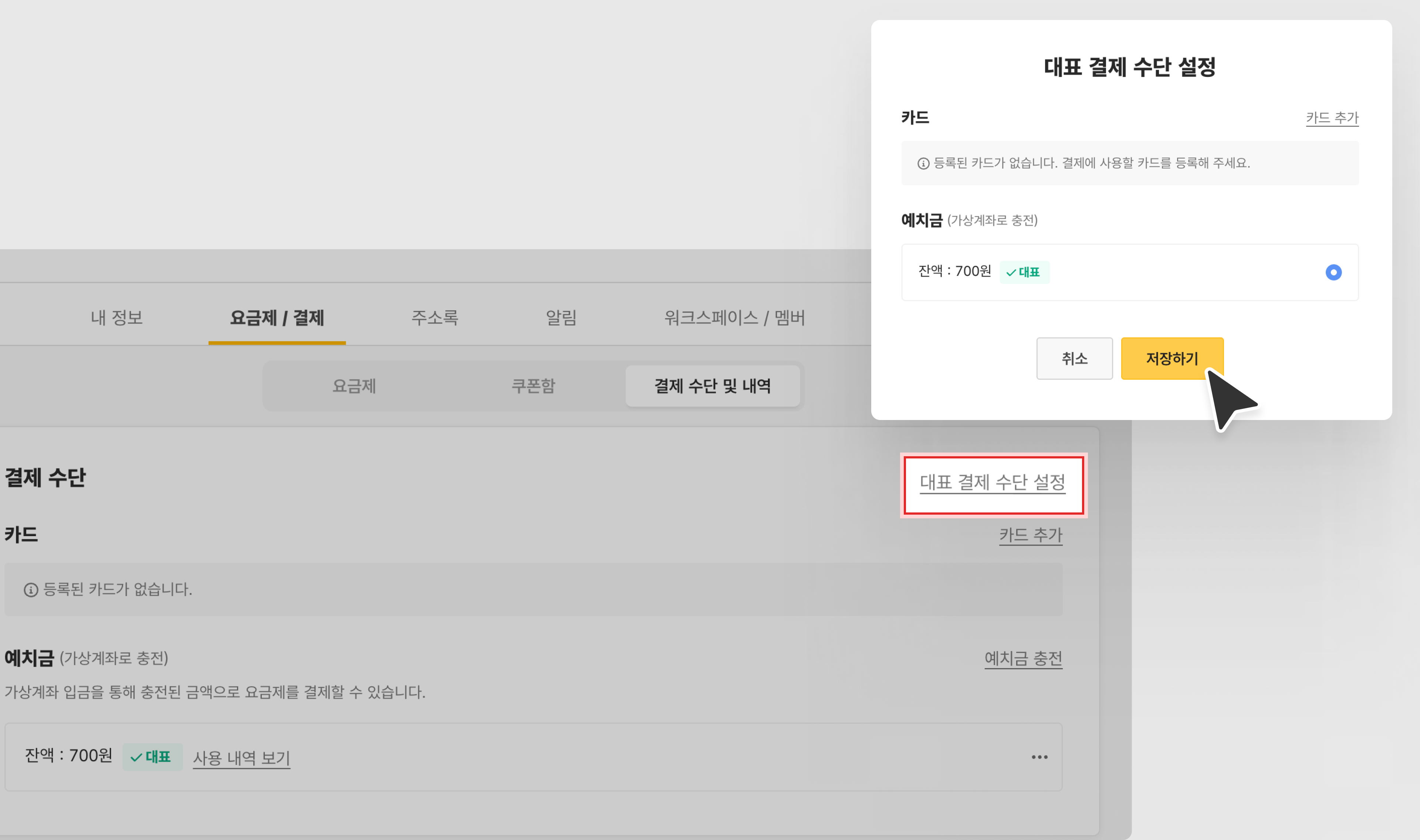Open the 쿠폰함 sub-tab
Screen dimensions: 1420x840
(533, 386)
